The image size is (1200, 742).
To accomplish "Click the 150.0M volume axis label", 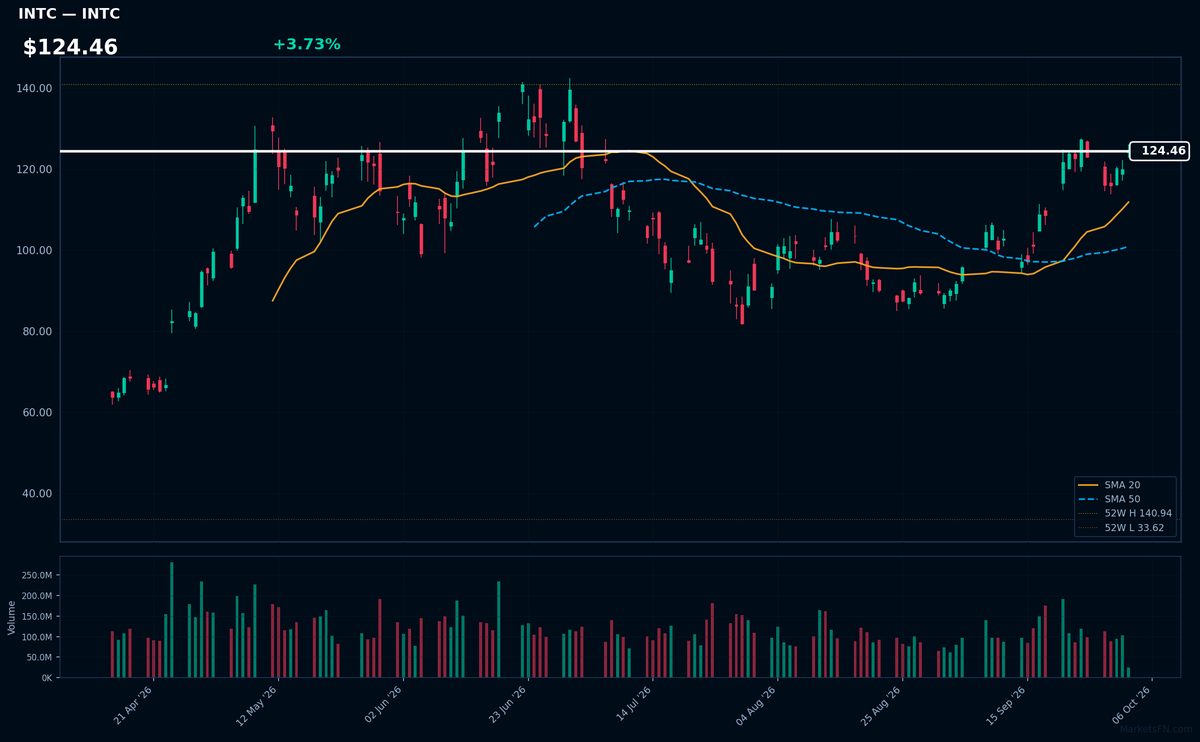I will coord(37,616).
